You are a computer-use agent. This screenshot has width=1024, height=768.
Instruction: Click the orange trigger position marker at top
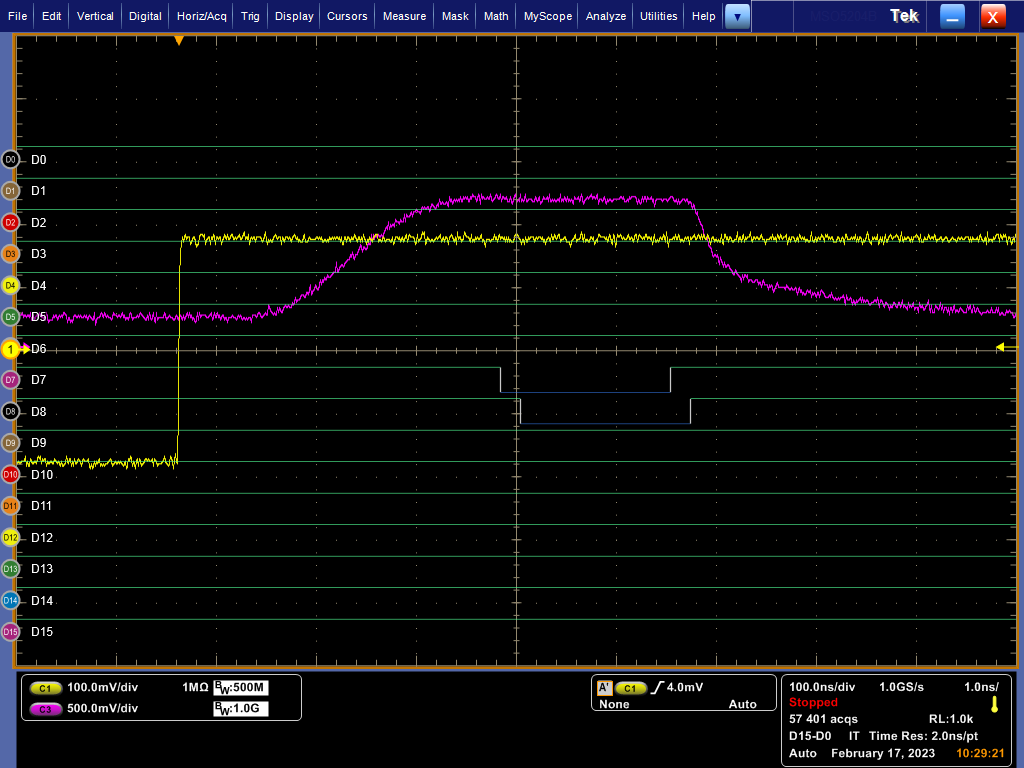pyautogui.click(x=179, y=40)
